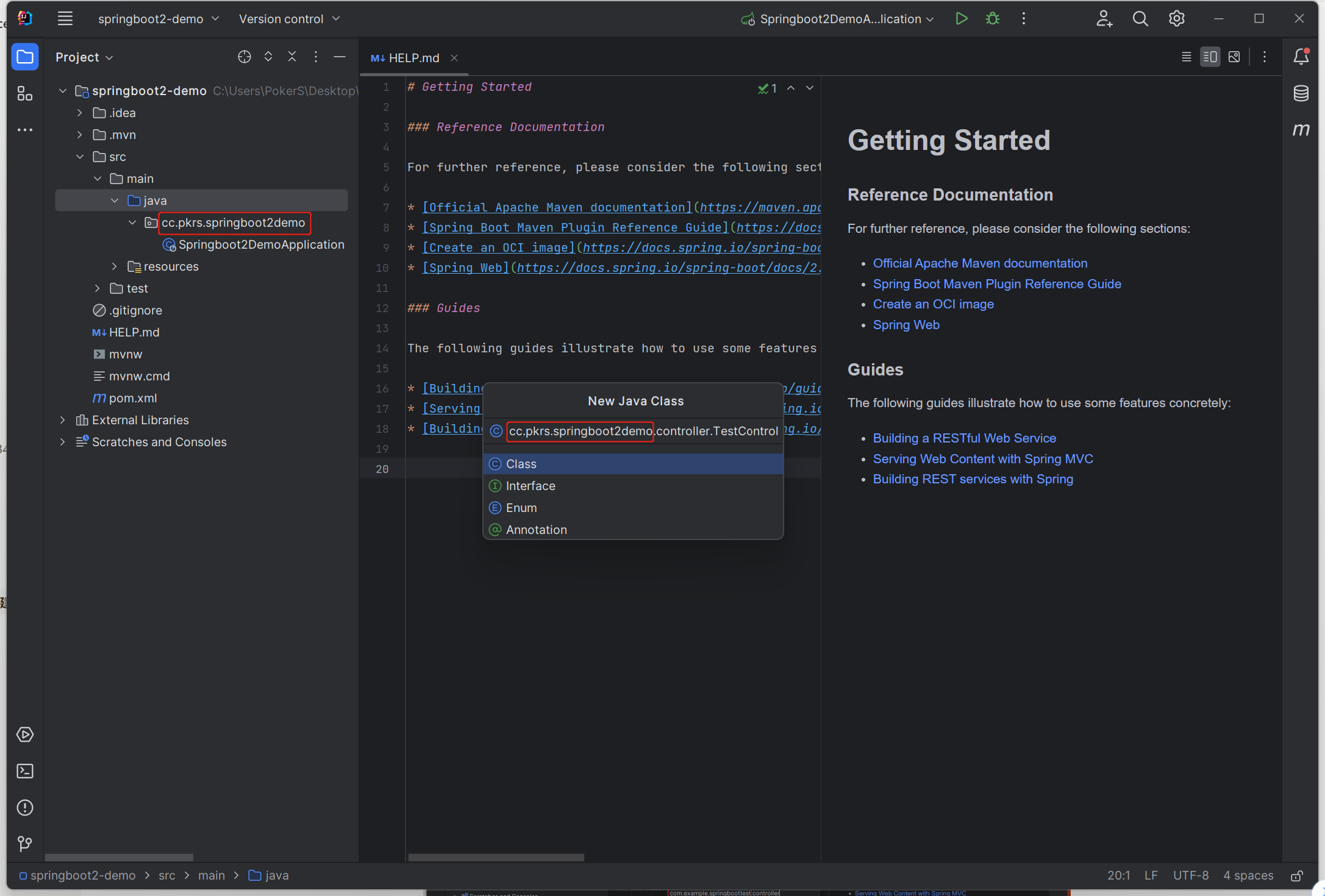Close the HELP.md tab
The image size is (1325, 896).
(x=454, y=58)
